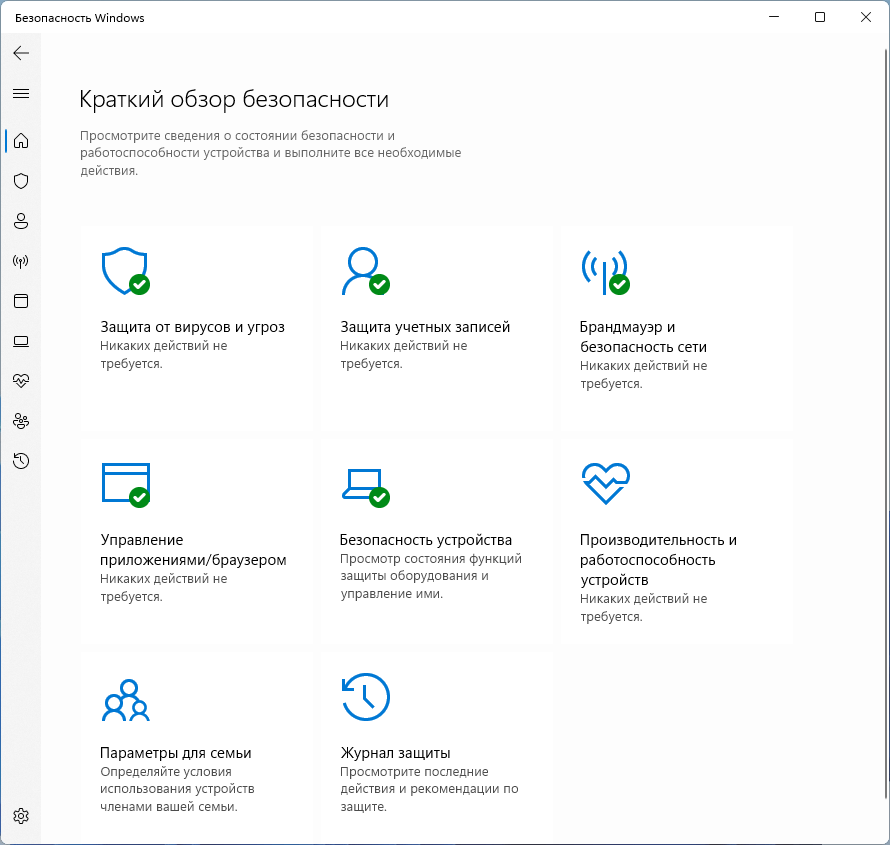Open firewall network sidebar icon

[x=21, y=261]
